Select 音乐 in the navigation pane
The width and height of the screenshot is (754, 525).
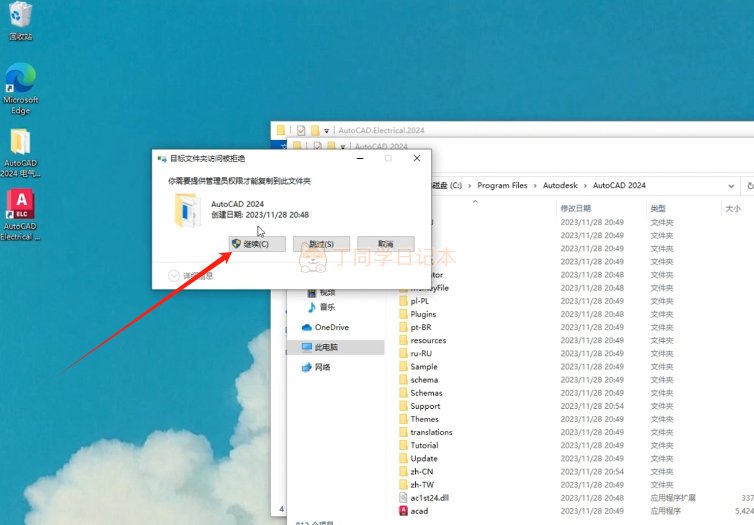pos(327,307)
